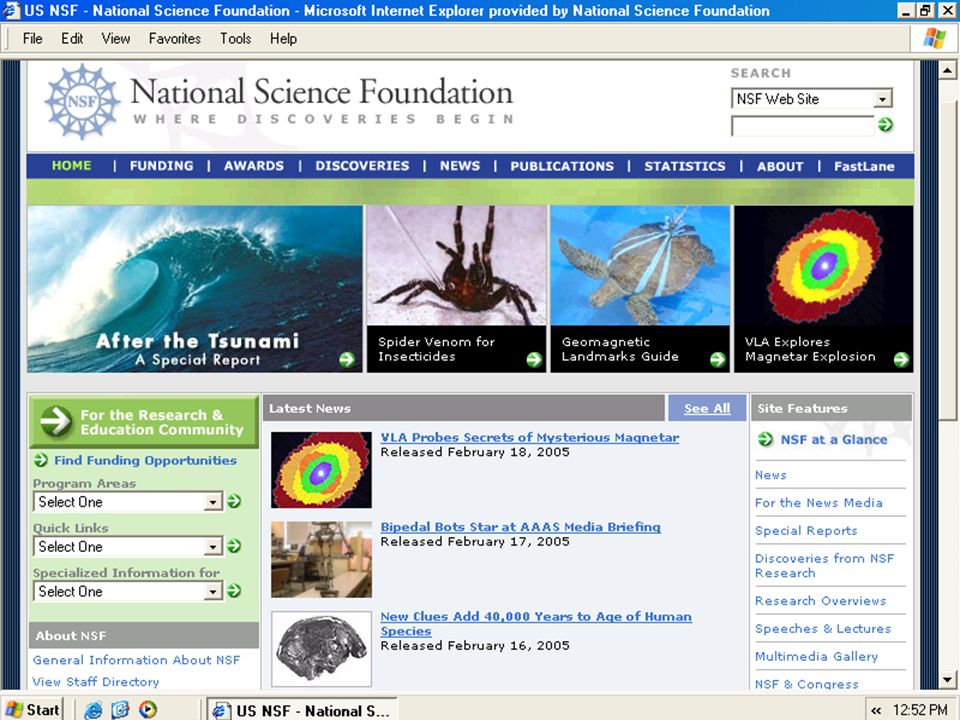Open the View menu
The width and height of the screenshot is (960, 720).
(116, 39)
